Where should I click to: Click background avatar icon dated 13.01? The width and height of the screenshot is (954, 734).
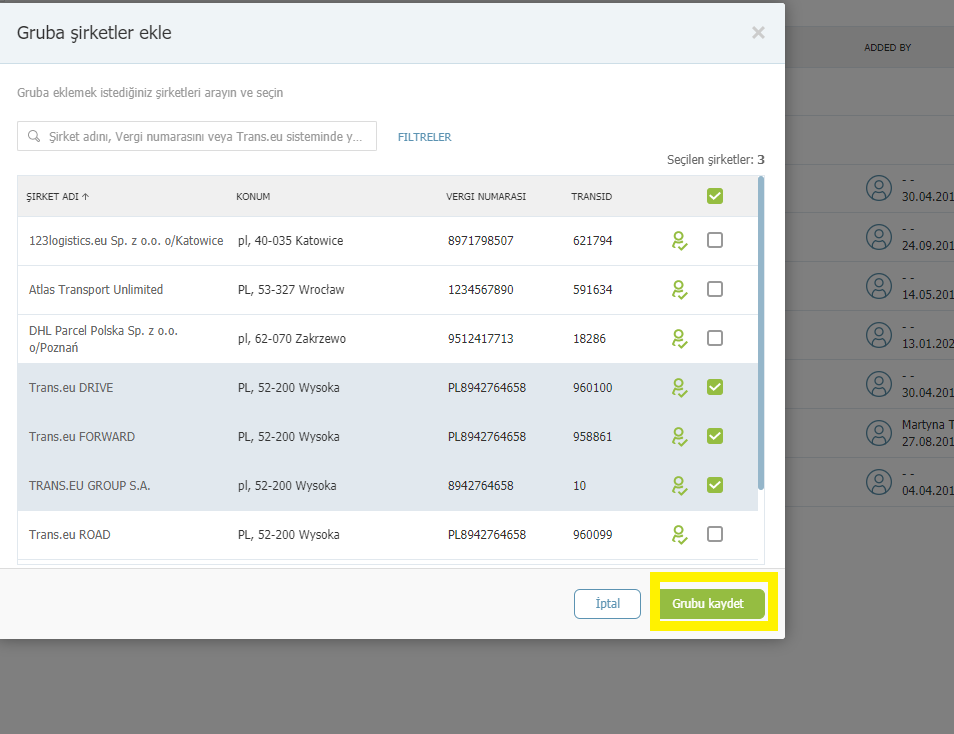879,335
